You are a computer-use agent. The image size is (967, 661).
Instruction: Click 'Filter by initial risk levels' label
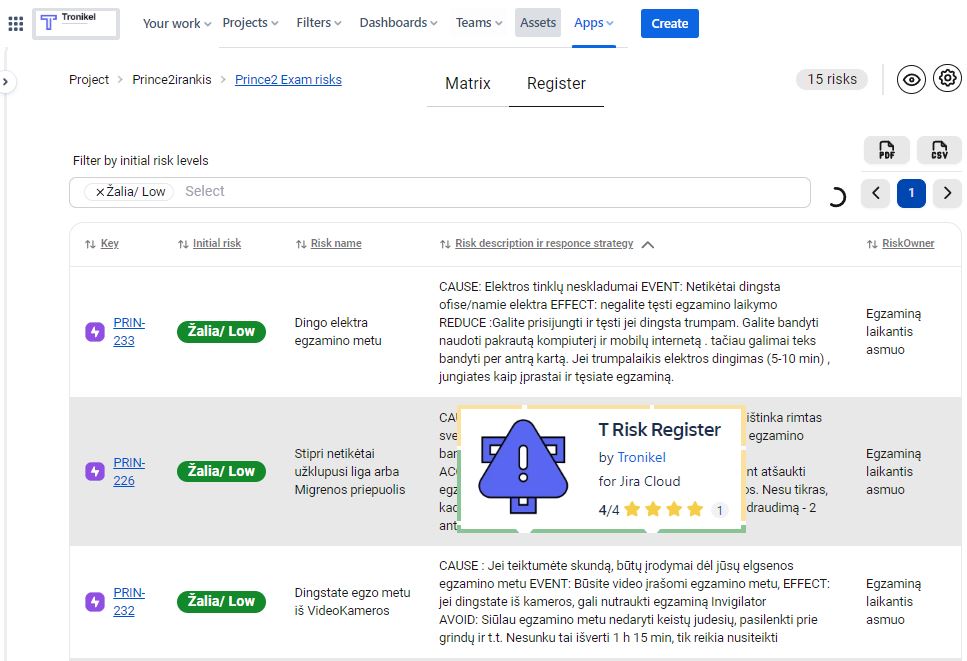141,161
